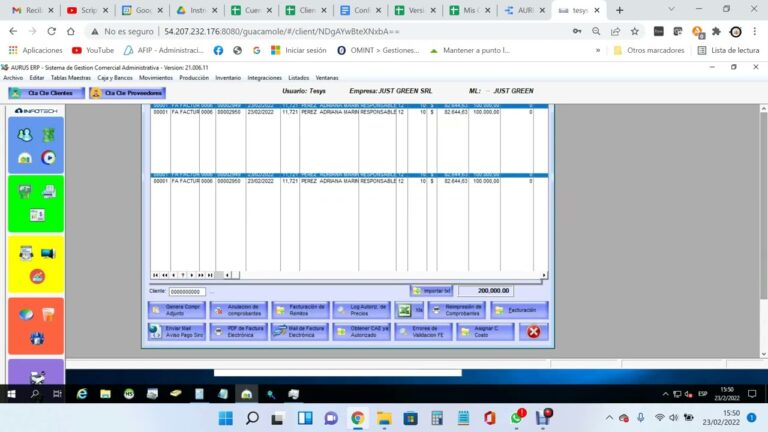Expand hidden bookmarks chevron
This screenshot has width=768, height=432.
tap(598, 50)
